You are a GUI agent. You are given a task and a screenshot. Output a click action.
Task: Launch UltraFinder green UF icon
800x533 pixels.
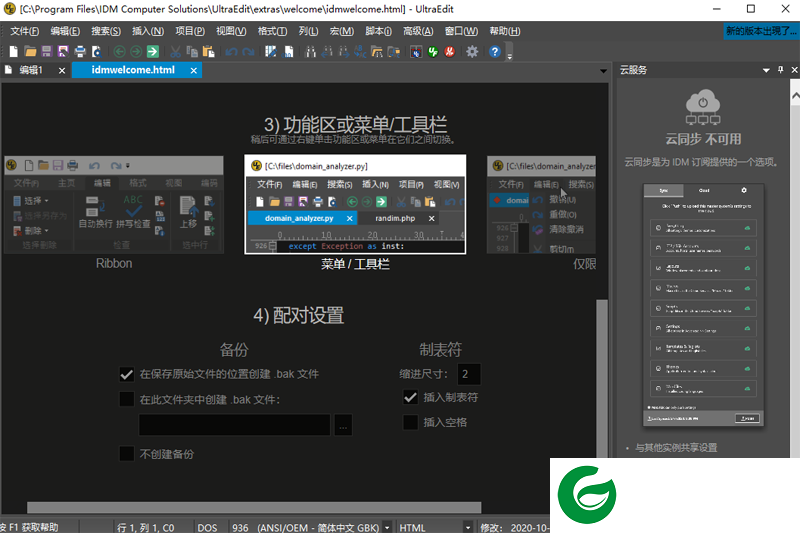[433, 52]
